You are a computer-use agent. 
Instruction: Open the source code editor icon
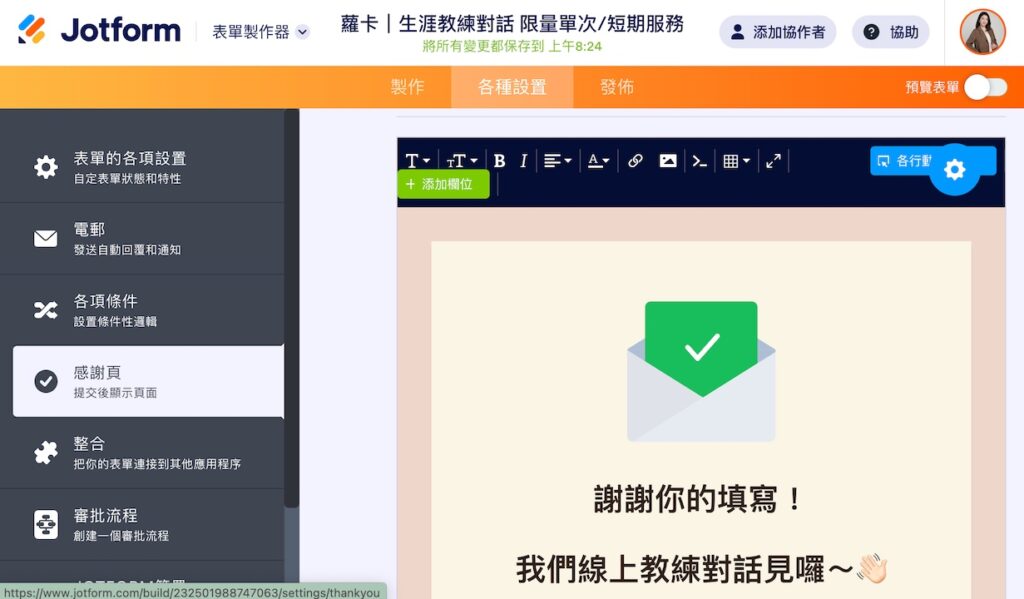pos(699,161)
